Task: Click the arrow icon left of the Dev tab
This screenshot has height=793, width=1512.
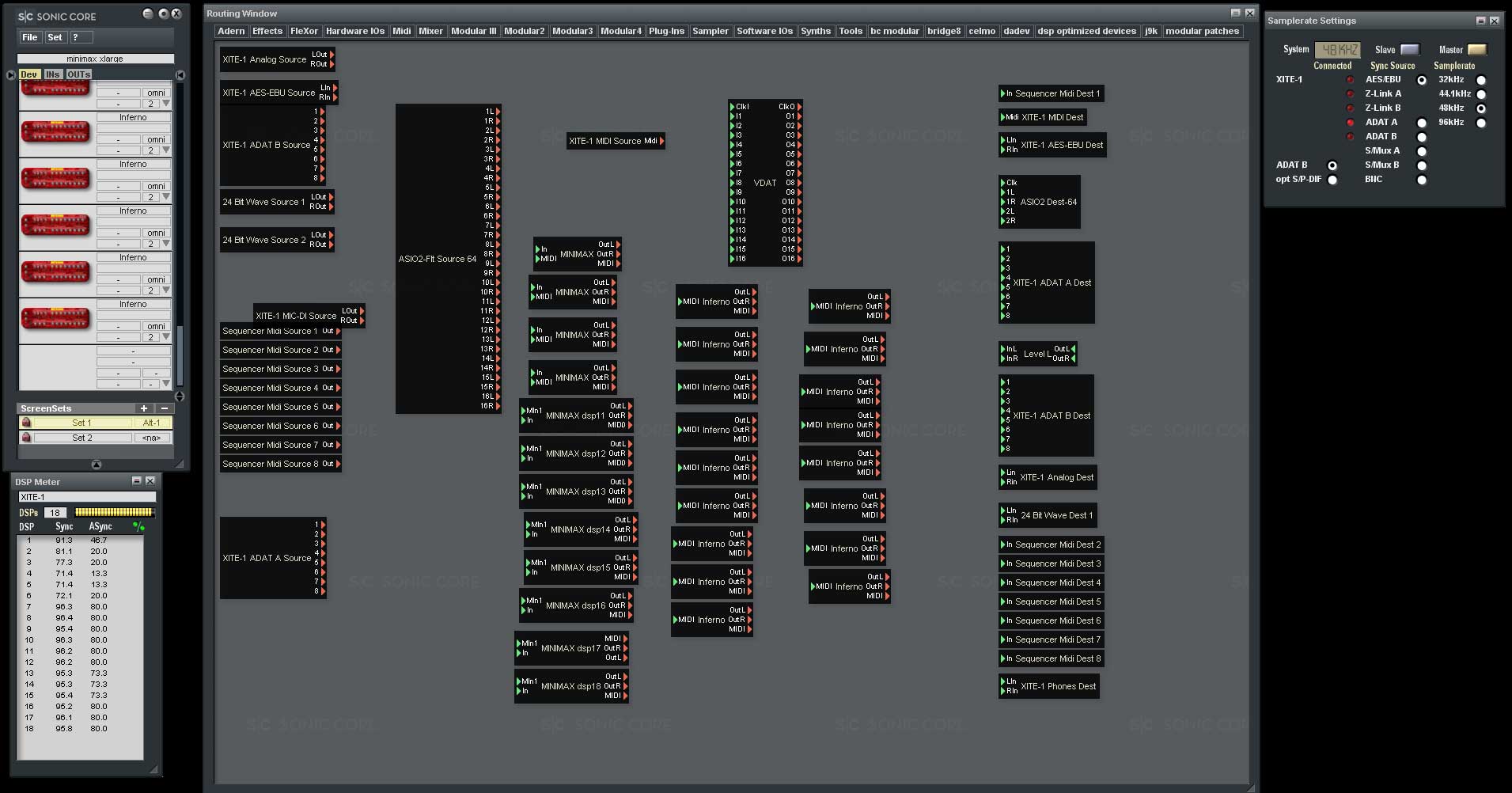Action: 11,75
